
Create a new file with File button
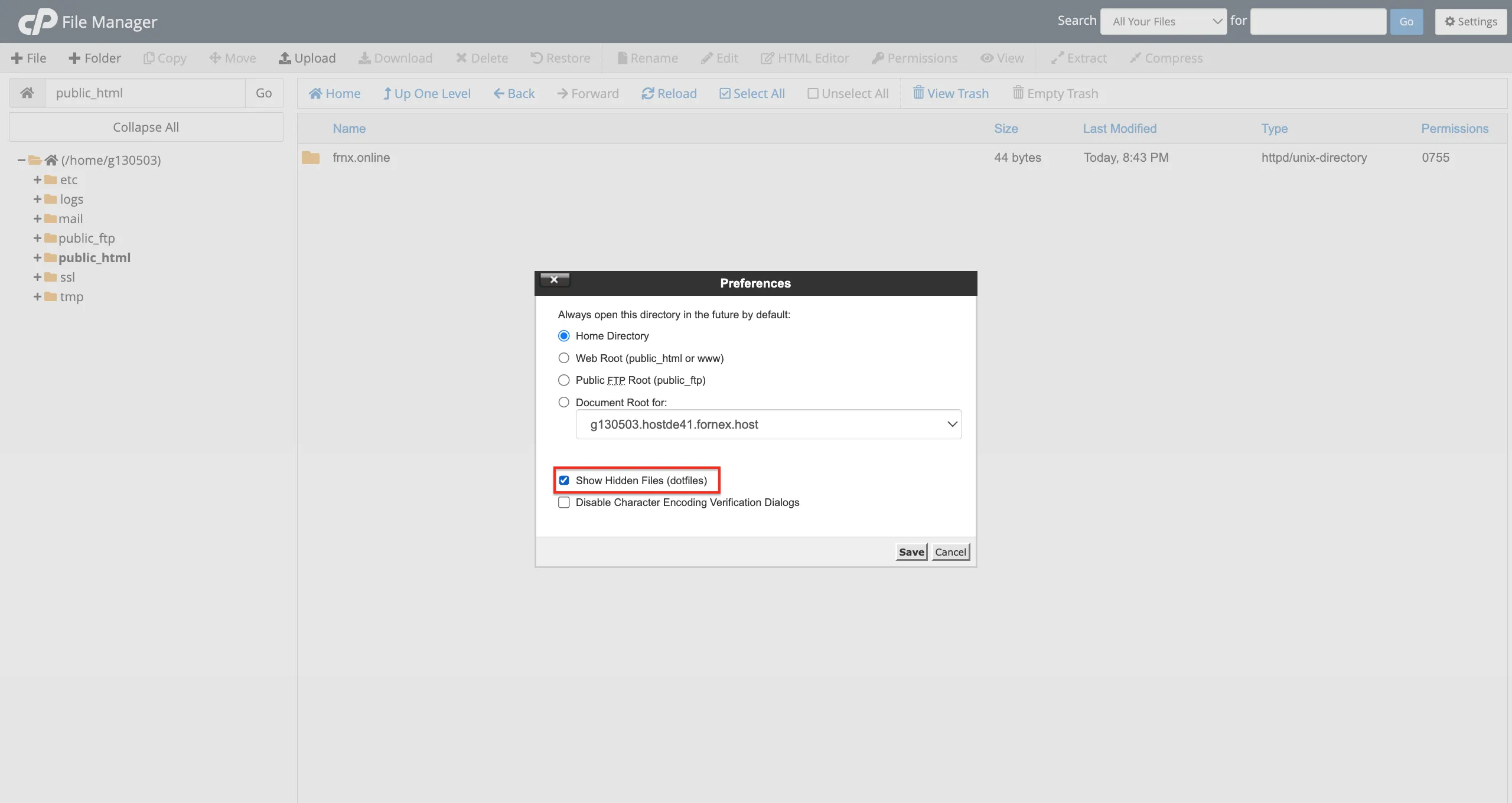[29, 58]
